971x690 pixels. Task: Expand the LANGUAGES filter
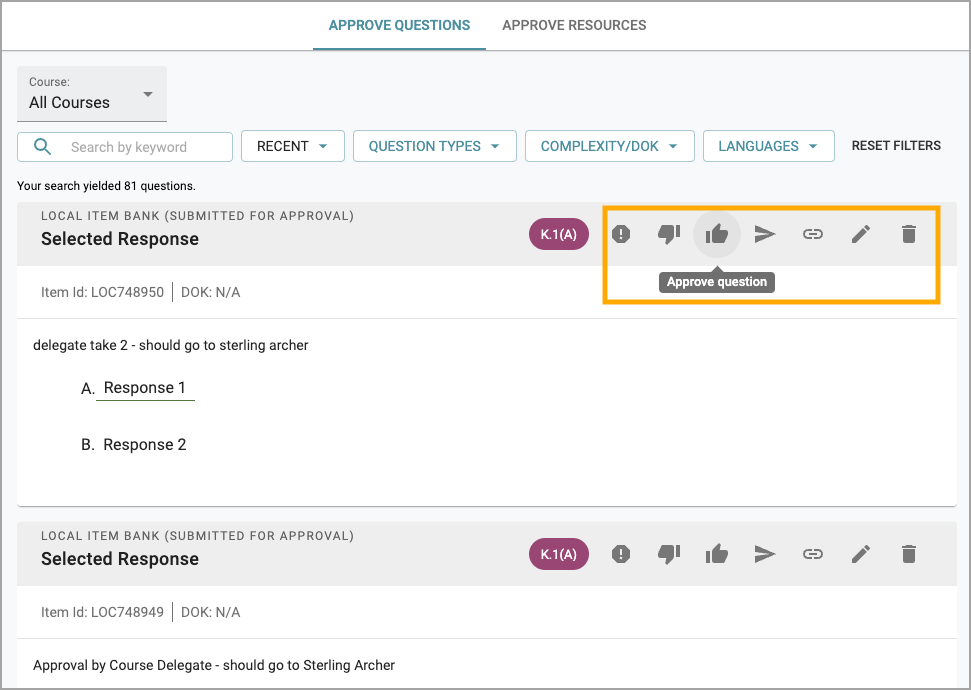[x=769, y=146]
